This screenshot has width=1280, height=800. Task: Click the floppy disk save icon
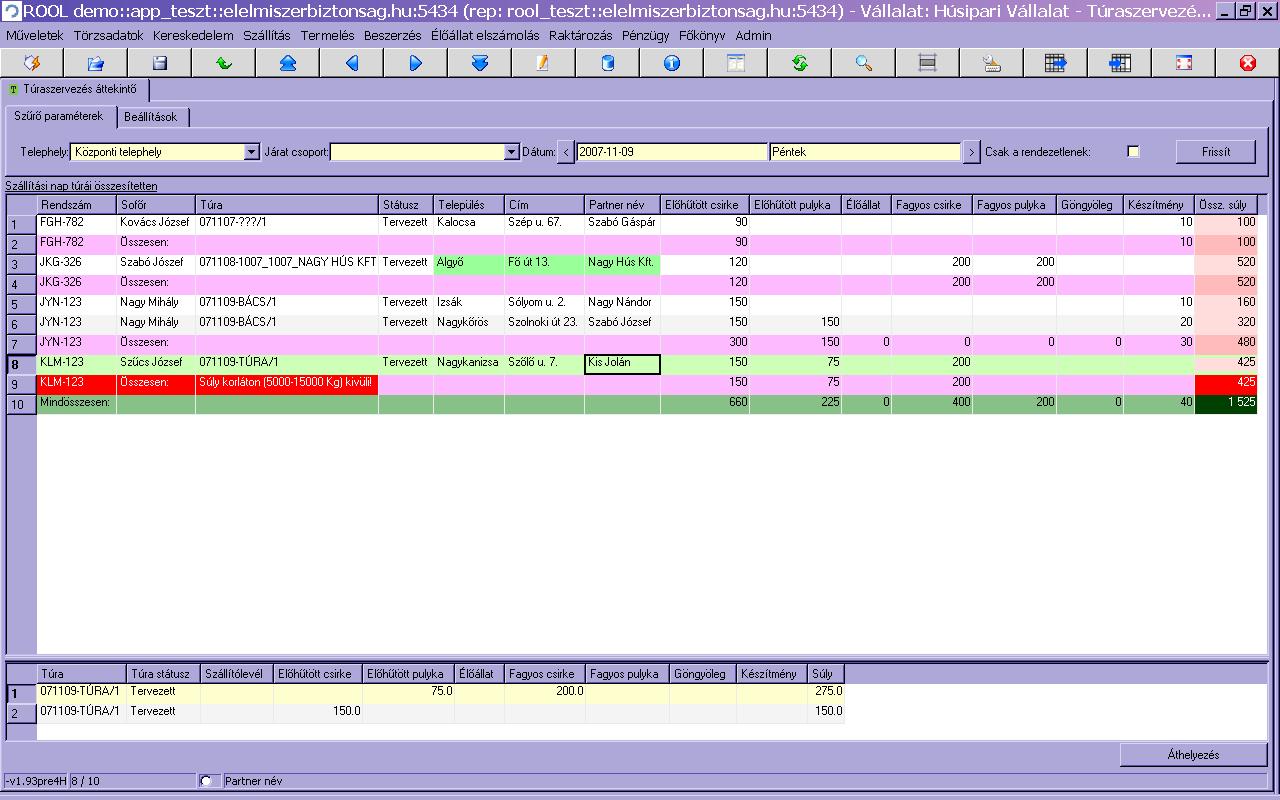pos(159,63)
